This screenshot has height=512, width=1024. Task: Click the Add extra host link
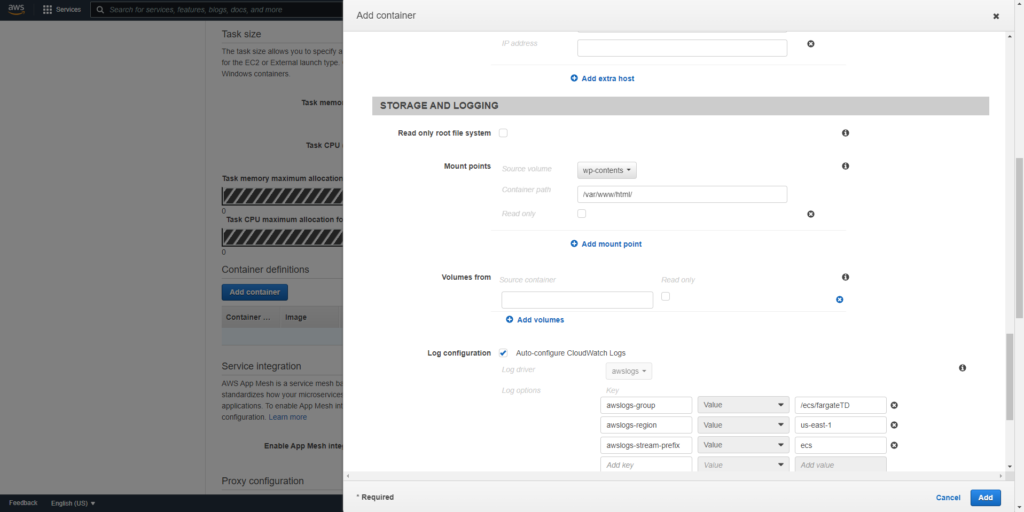pos(608,78)
